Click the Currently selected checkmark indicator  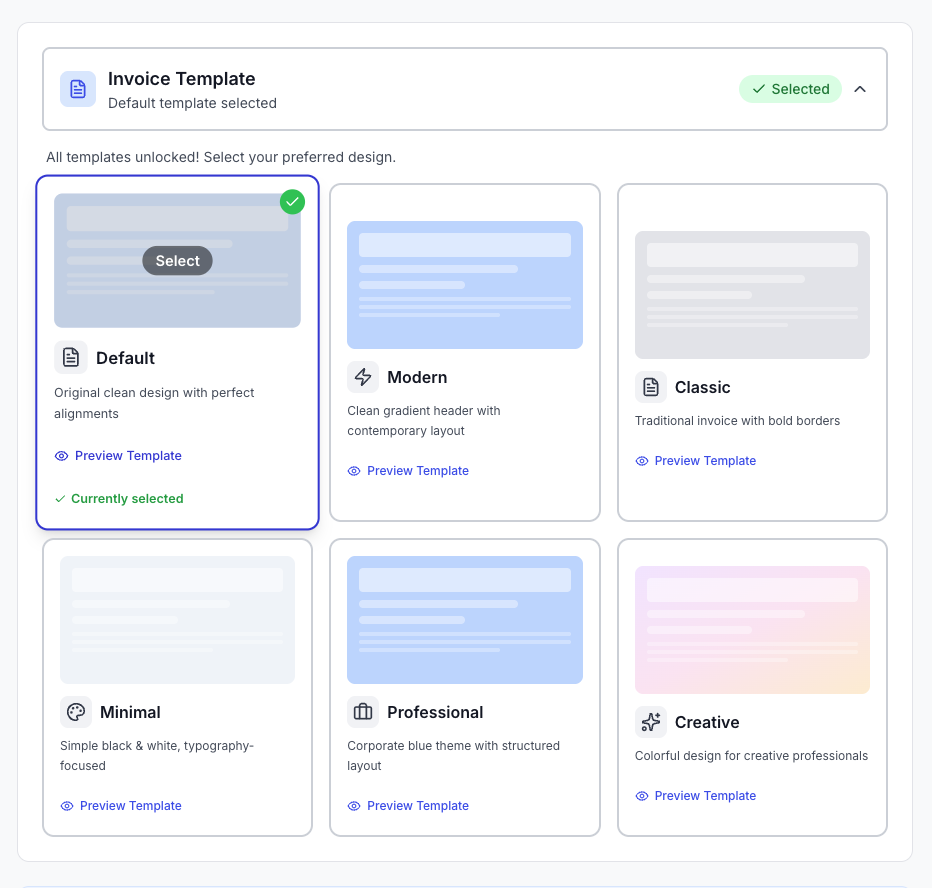60,498
